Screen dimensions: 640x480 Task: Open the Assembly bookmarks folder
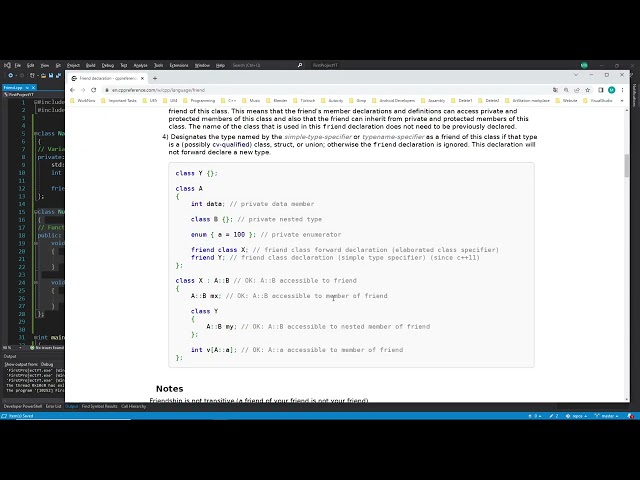(433, 100)
